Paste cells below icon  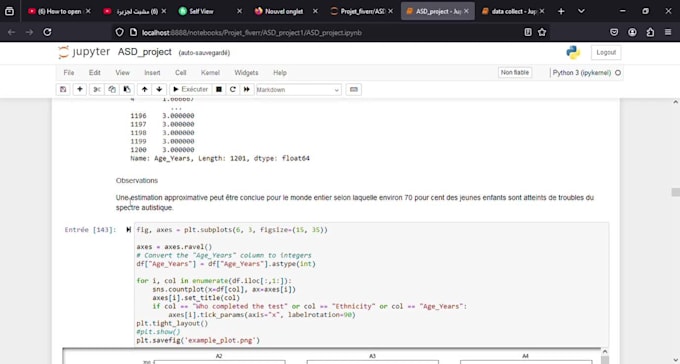point(127,89)
